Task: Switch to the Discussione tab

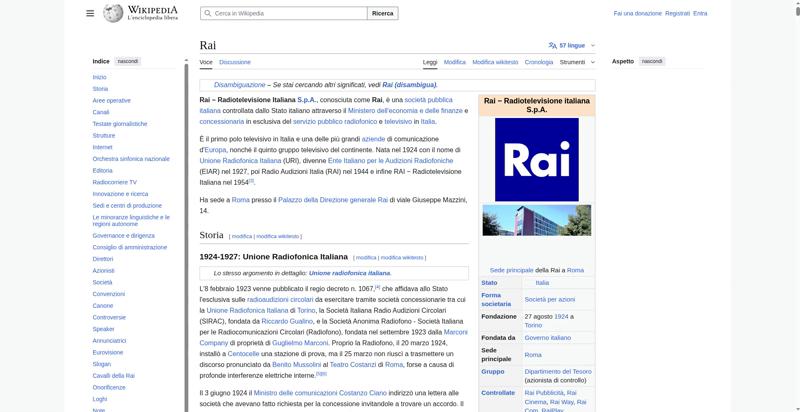Action: pyautogui.click(x=235, y=62)
